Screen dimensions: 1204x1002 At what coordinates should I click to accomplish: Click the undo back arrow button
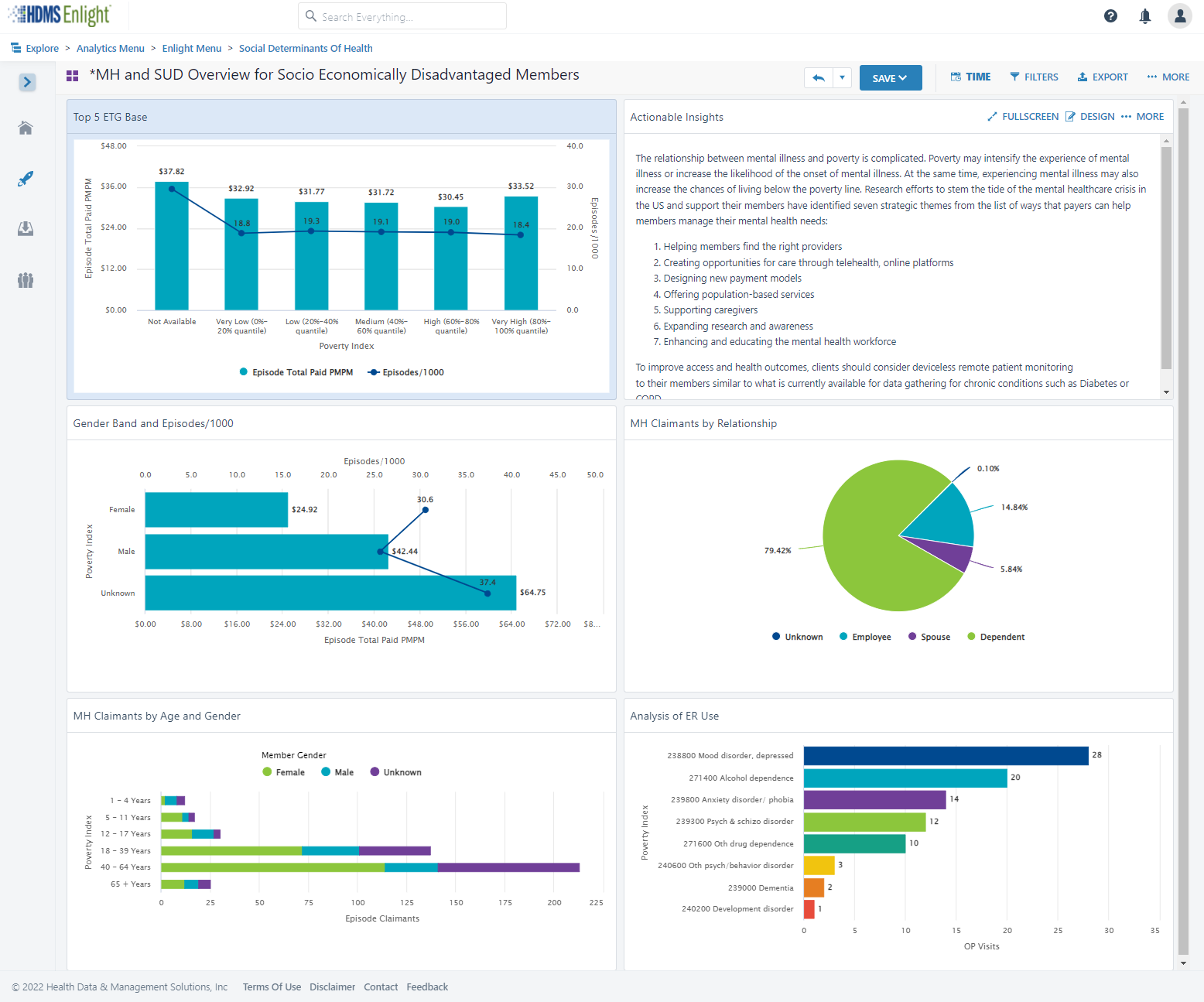pyautogui.click(x=819, y=77)
